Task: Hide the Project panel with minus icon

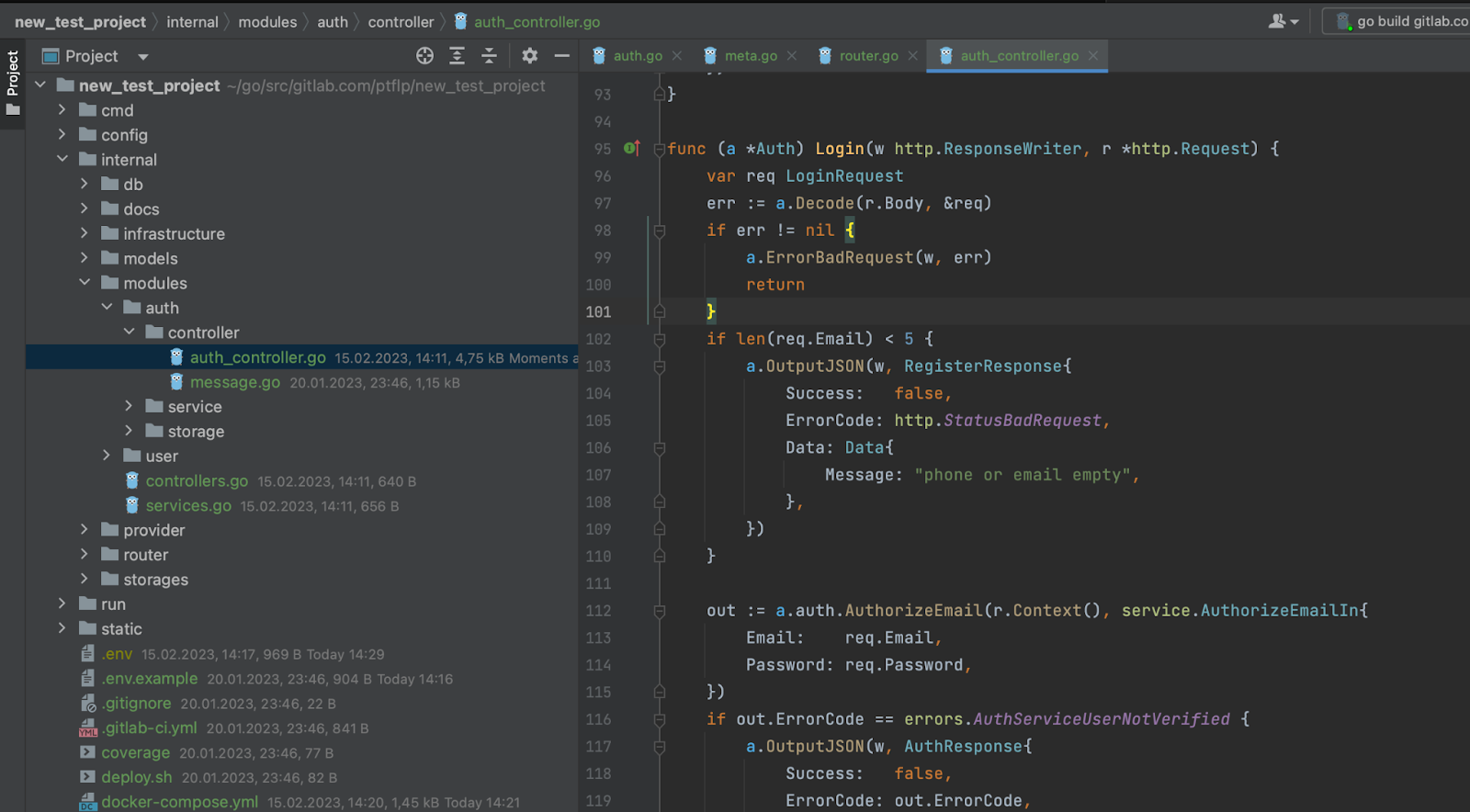Action: point(561,56)
